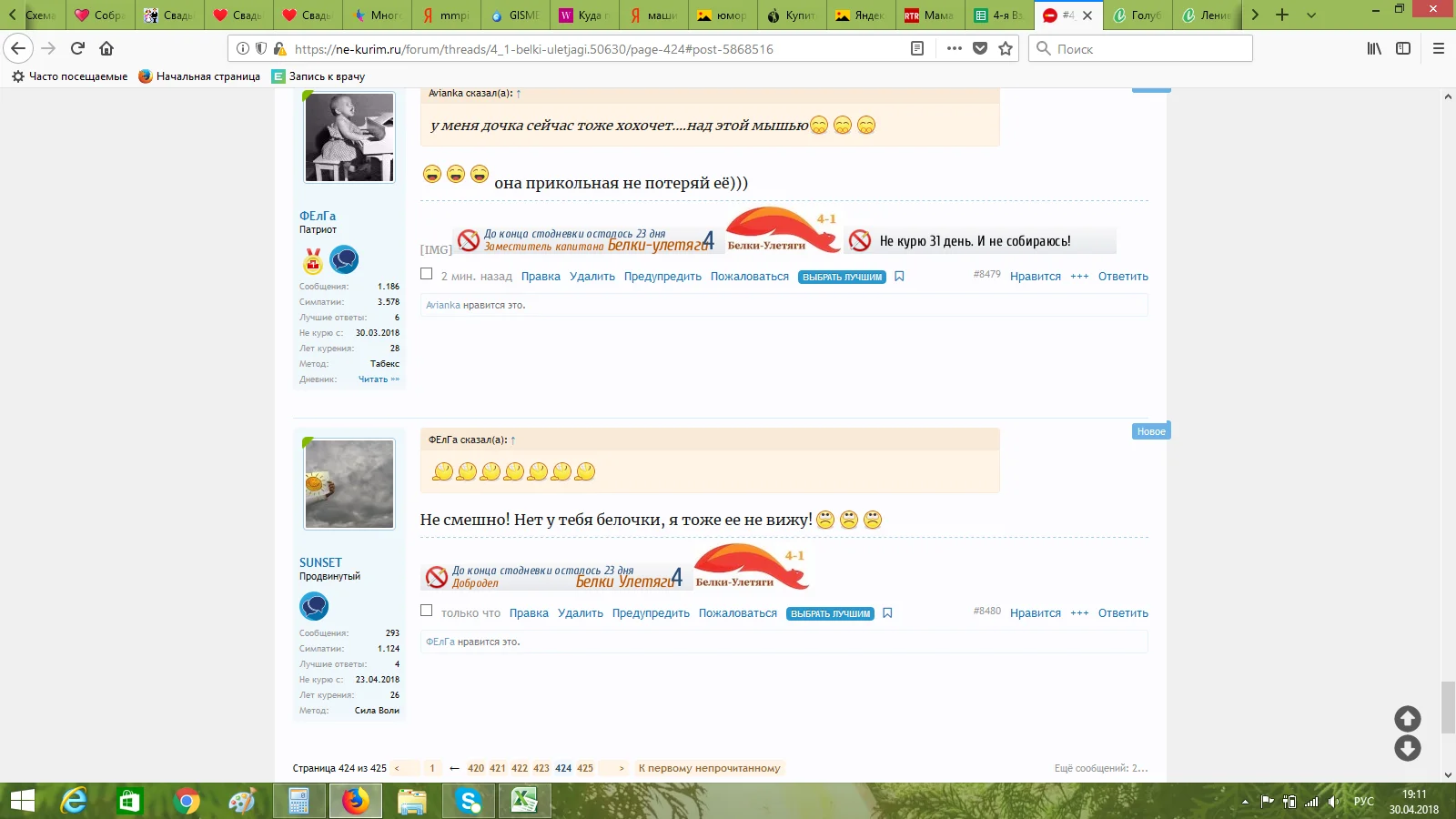
Task: Show the Firefox sidebar
Action: coord(1403,48)
